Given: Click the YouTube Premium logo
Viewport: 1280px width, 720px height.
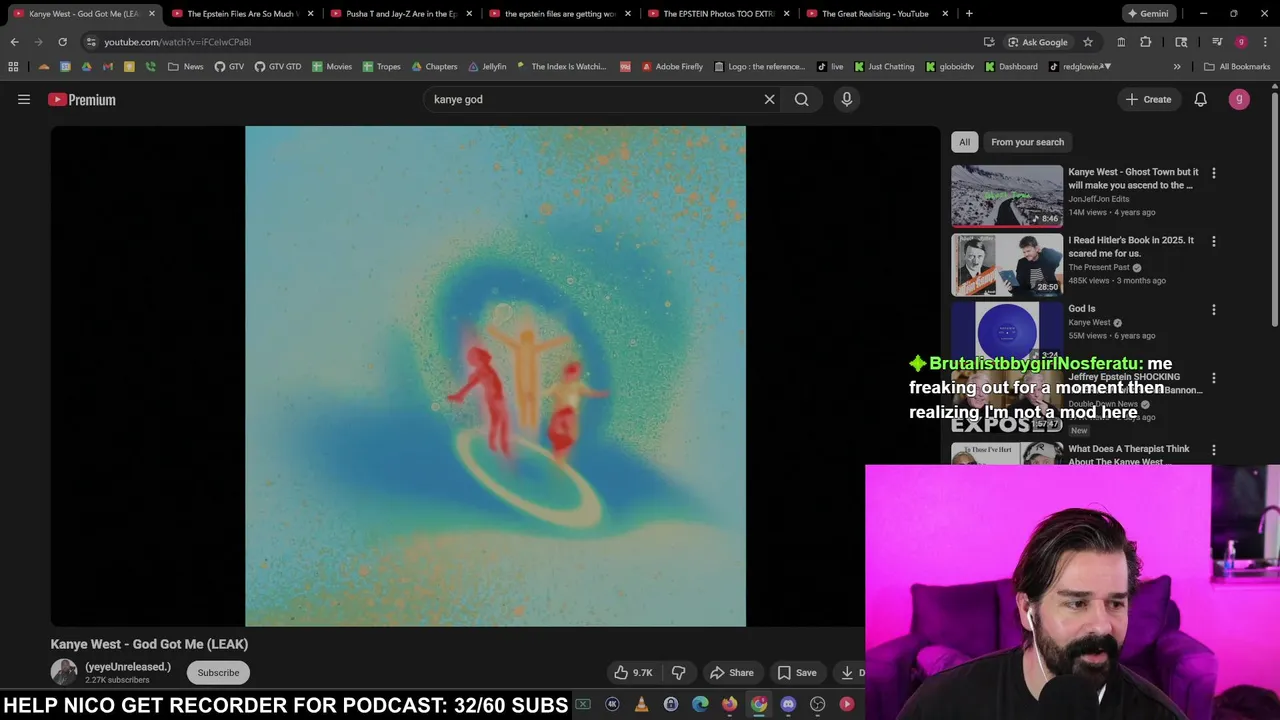Looking at the screenshot, I should pyautogui.click(x=82, y=99).
